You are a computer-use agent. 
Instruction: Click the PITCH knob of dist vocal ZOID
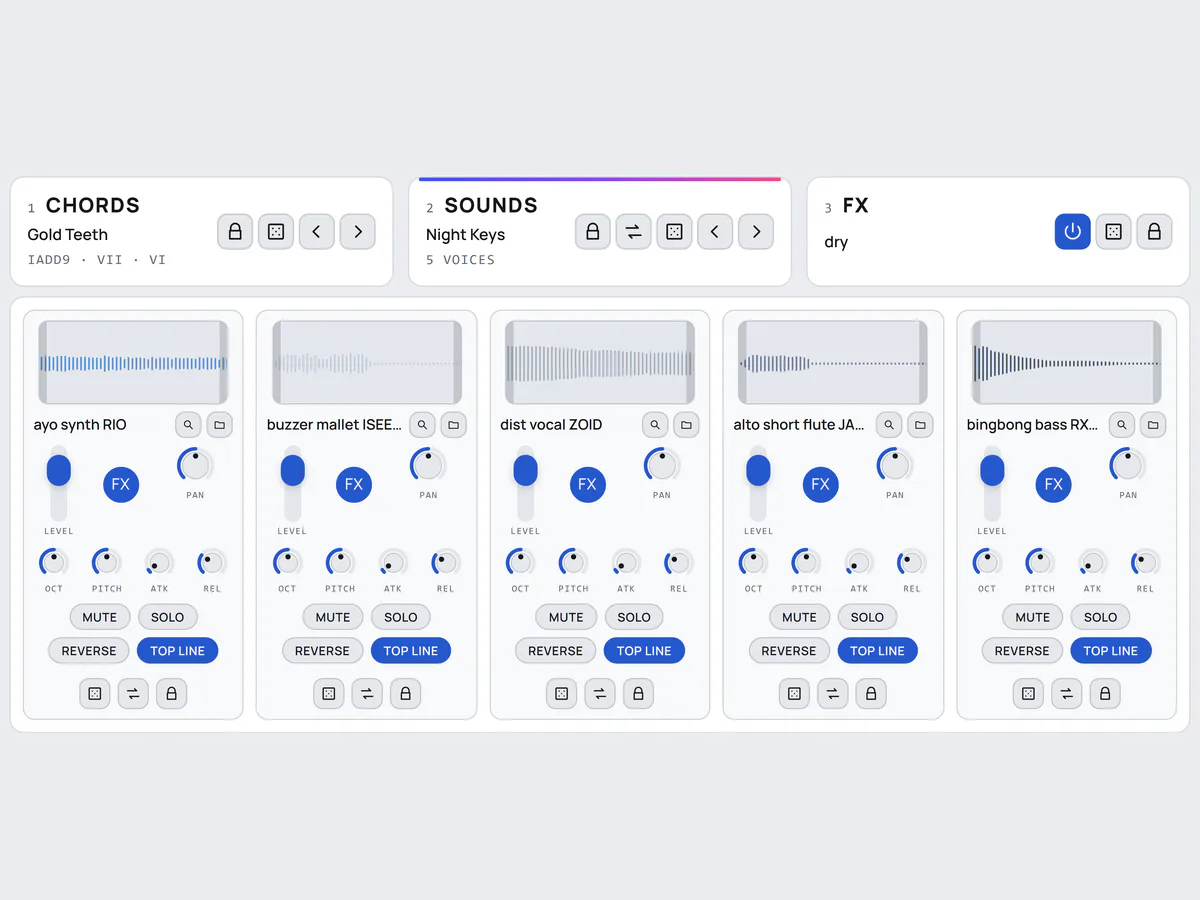[574, 562]
